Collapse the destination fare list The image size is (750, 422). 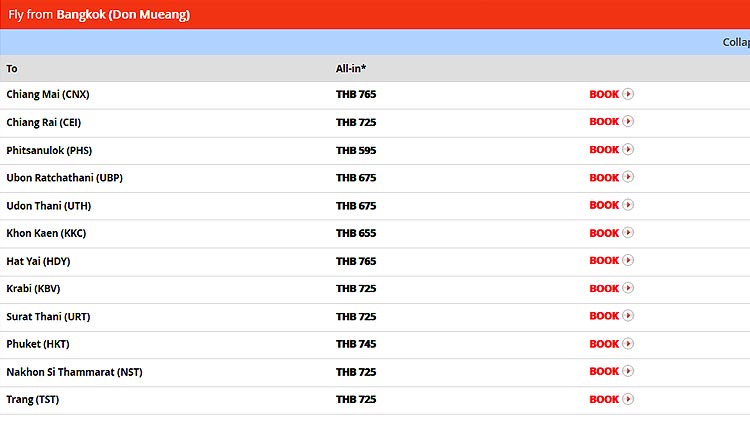point(735,42)
